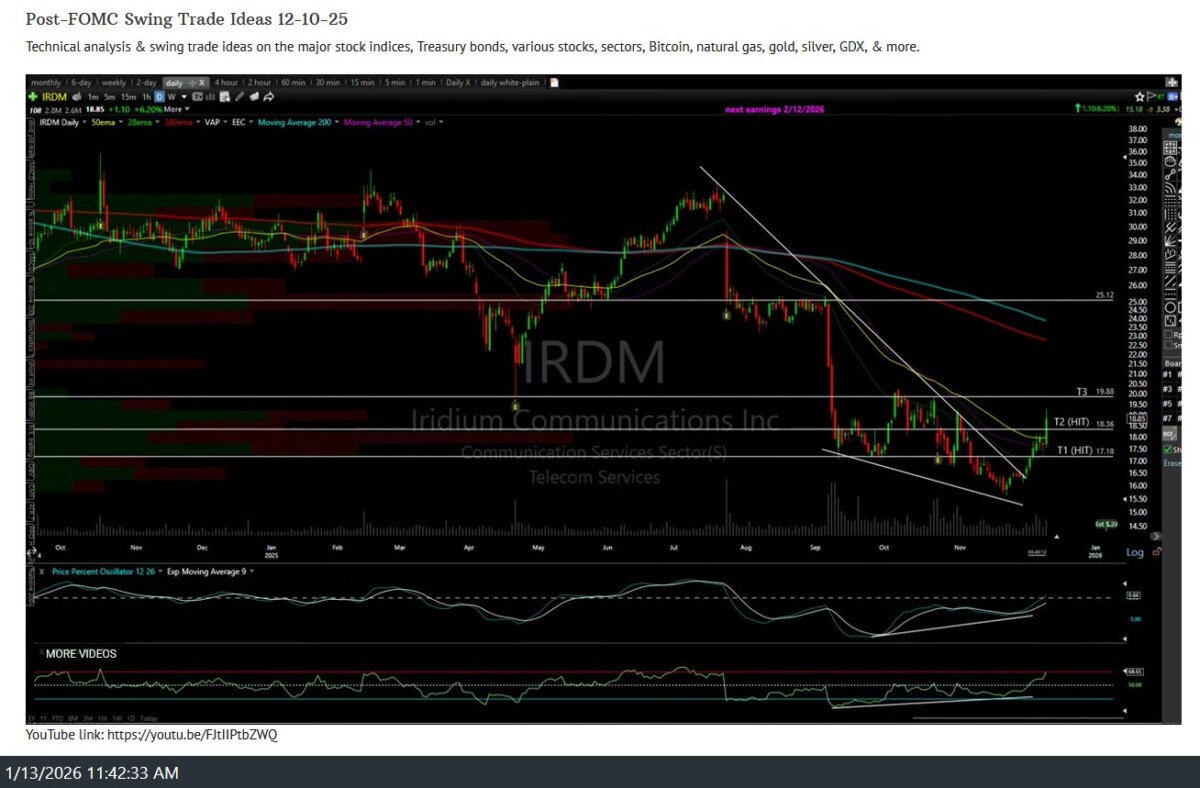Viewport: 1200px width, 788px height.
Task: Click the star favorite icon above price axis
Action: point(1139,96)
